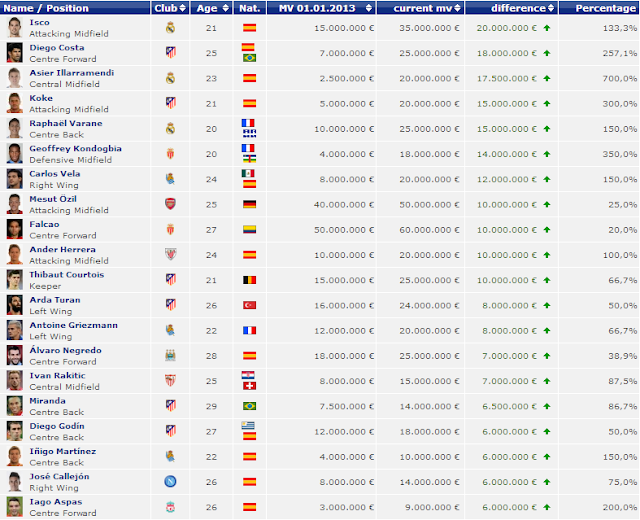640x520 pixels.
Task: Click Real Sociedad crest in Carlos Vela row
Action: point(170,179)
